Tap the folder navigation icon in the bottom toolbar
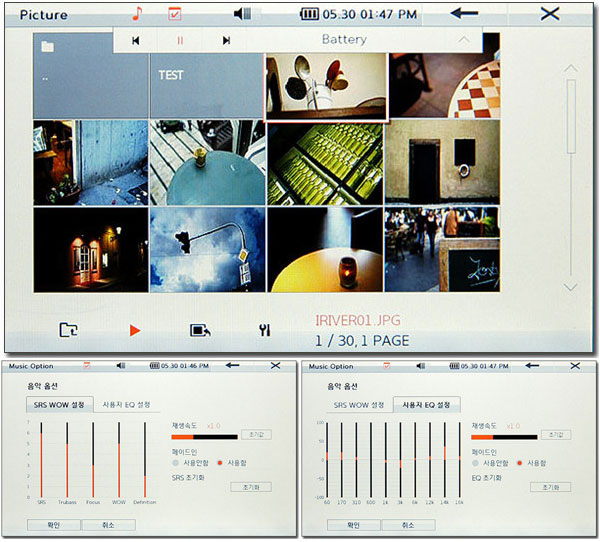This screenshot has height=542, width=600. pos(68,330)
